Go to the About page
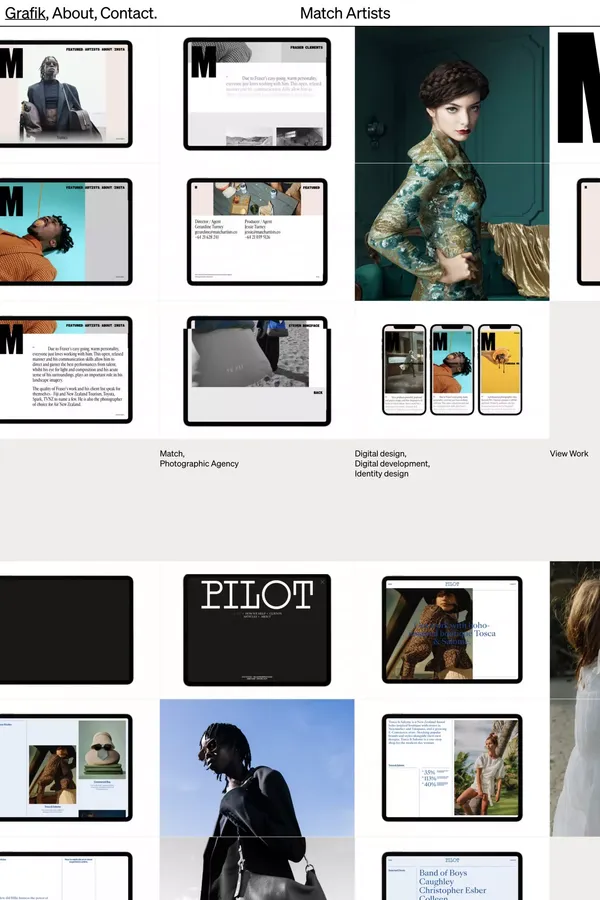600x900 pixels. coord(73,13)
